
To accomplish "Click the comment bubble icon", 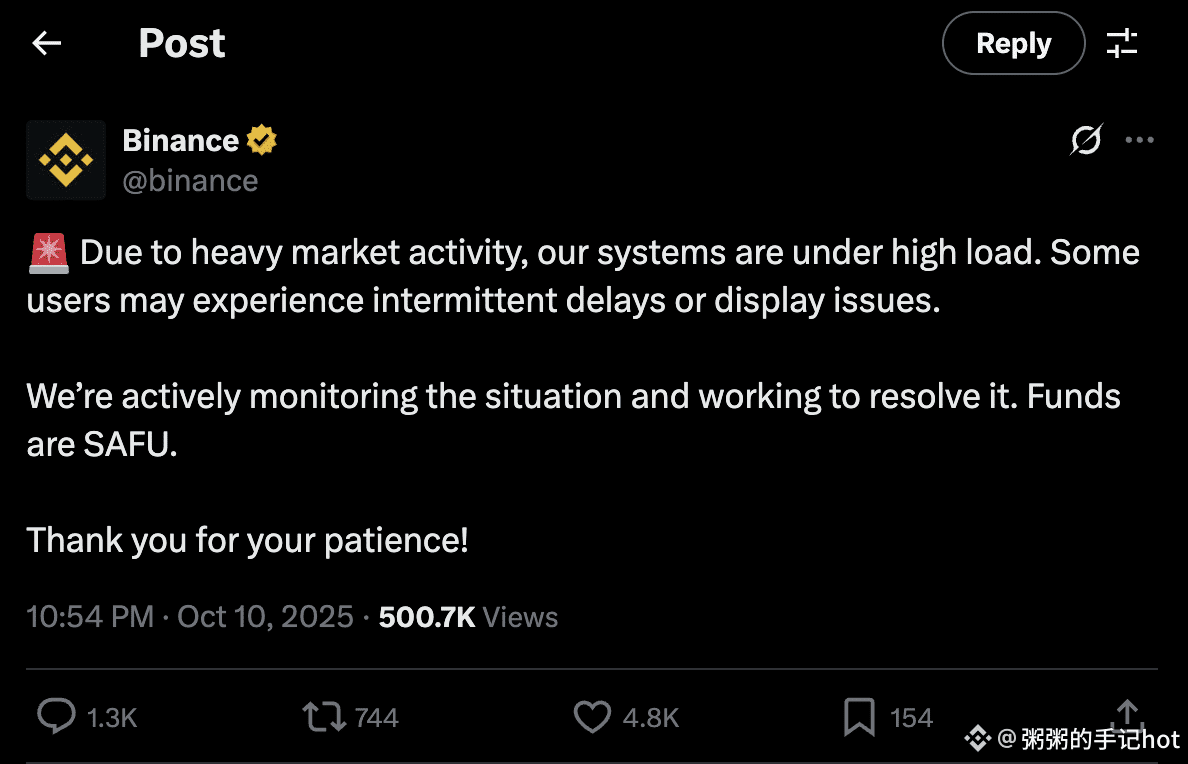I will coord(57,716).
